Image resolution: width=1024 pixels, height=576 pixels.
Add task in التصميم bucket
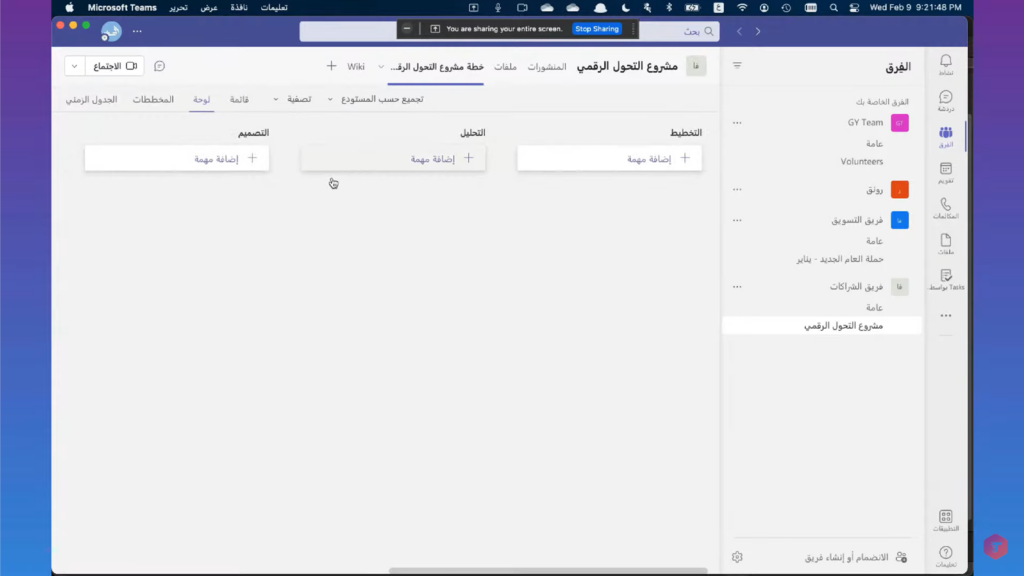click(177, 159)
